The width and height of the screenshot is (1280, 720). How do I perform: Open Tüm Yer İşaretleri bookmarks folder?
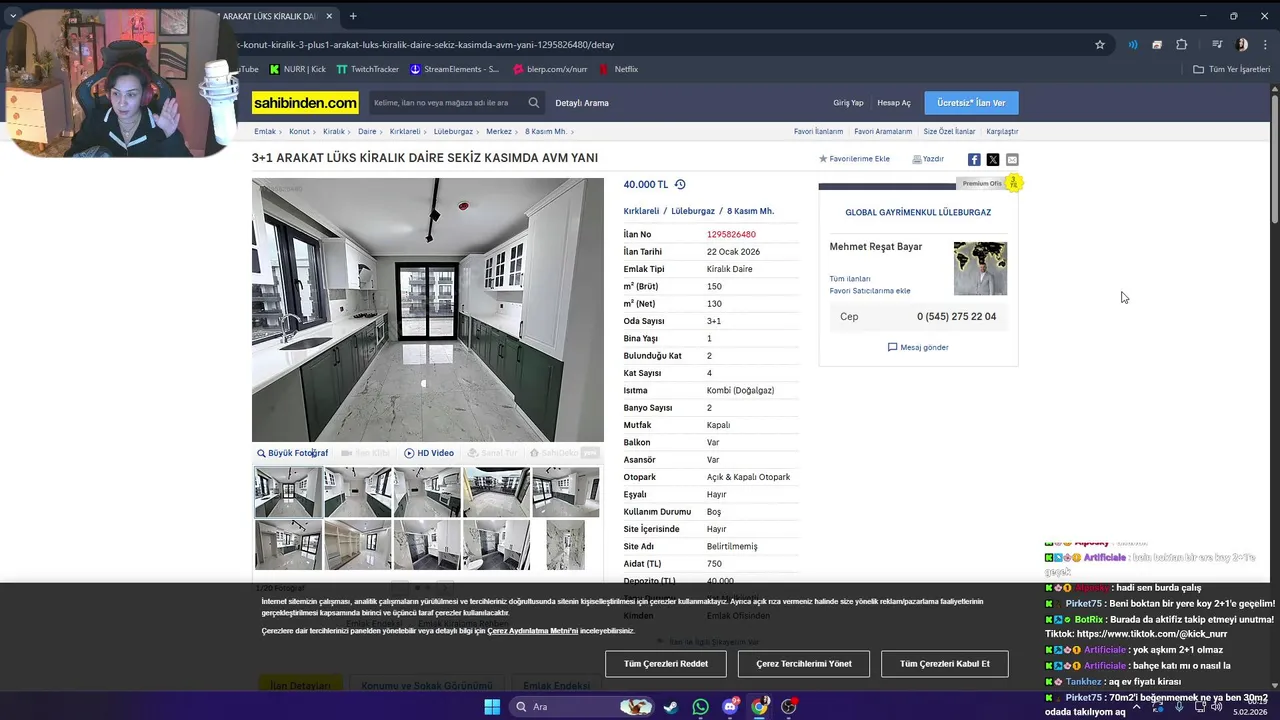point(1231,70)
